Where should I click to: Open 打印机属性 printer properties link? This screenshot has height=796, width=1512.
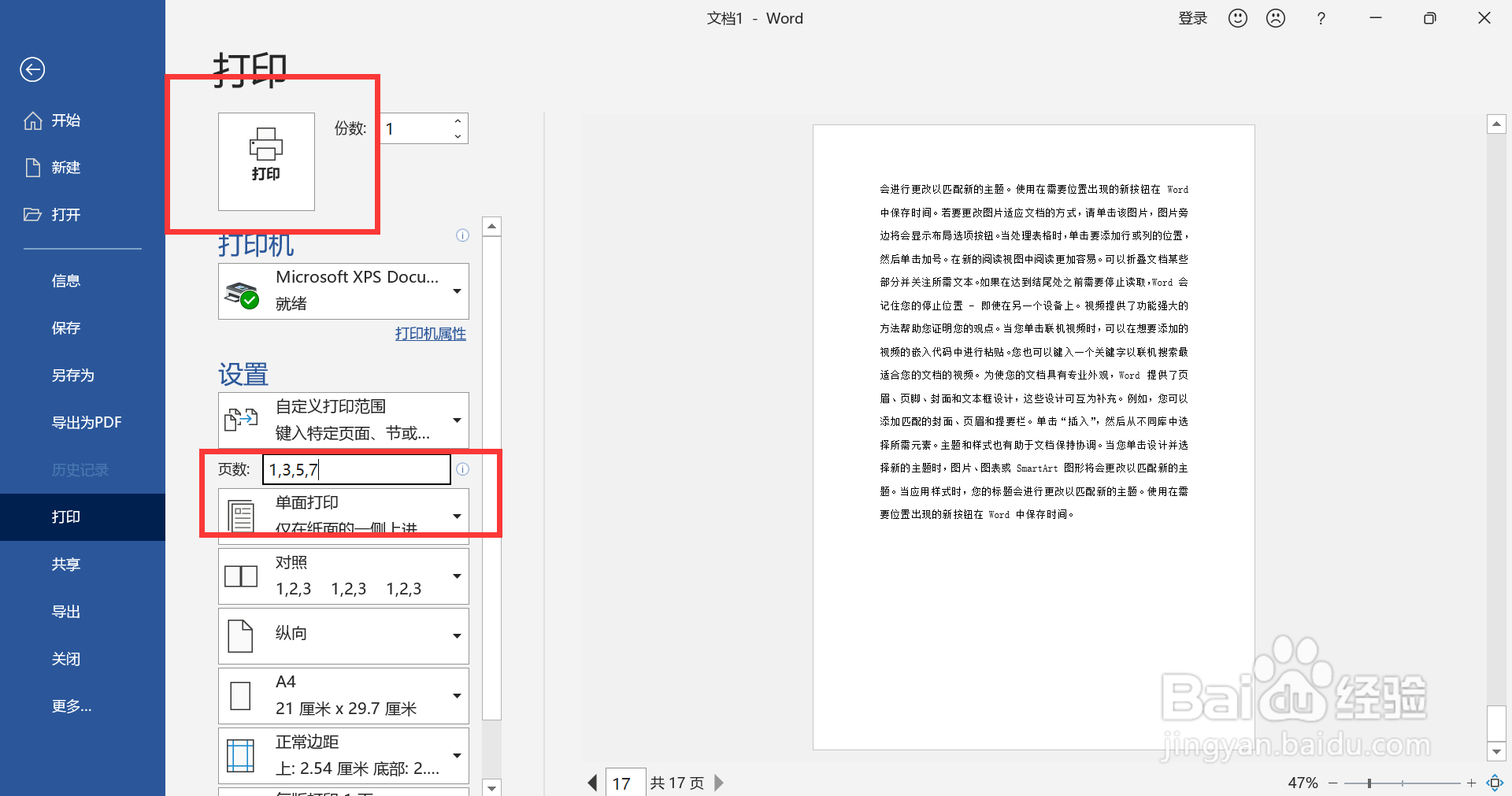[x=430, y=333]
